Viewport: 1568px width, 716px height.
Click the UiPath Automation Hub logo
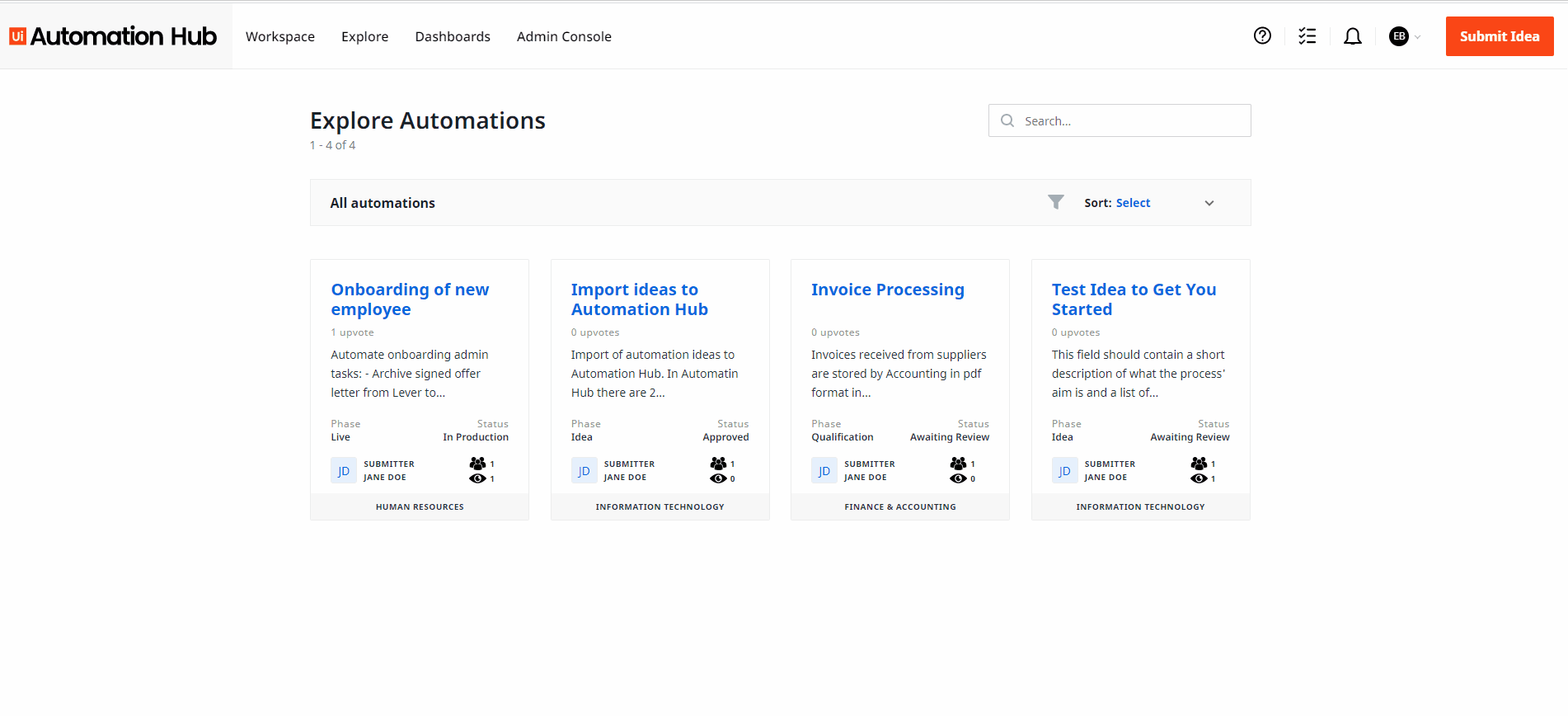pos(113,36)
